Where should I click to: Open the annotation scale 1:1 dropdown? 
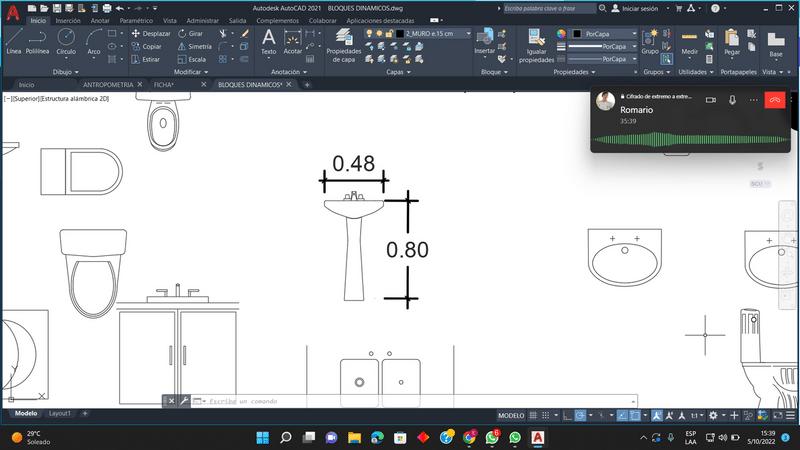[696, 415]
